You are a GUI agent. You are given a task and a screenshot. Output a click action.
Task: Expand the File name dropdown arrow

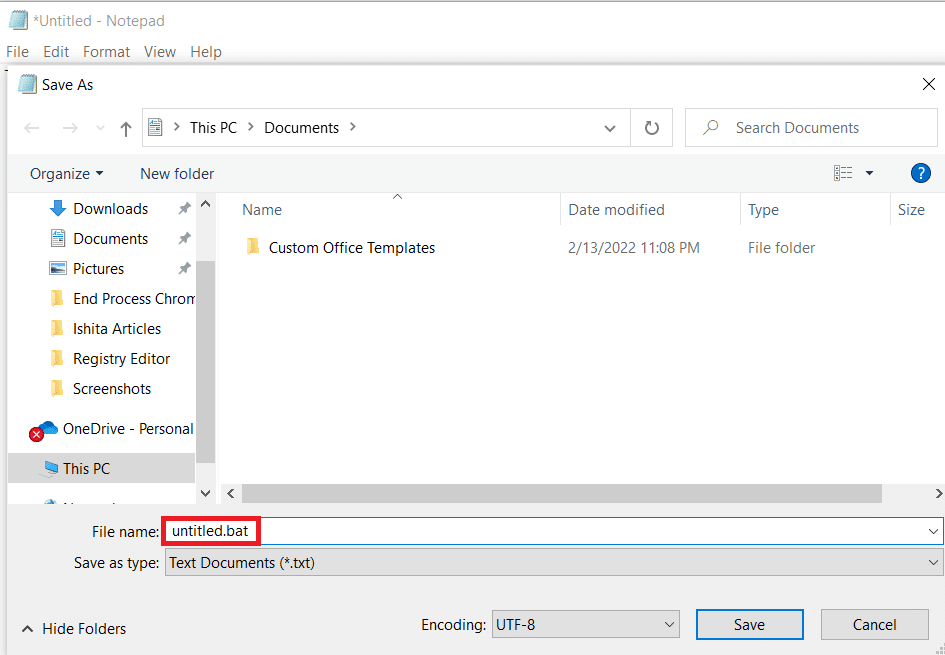(934, 531)
